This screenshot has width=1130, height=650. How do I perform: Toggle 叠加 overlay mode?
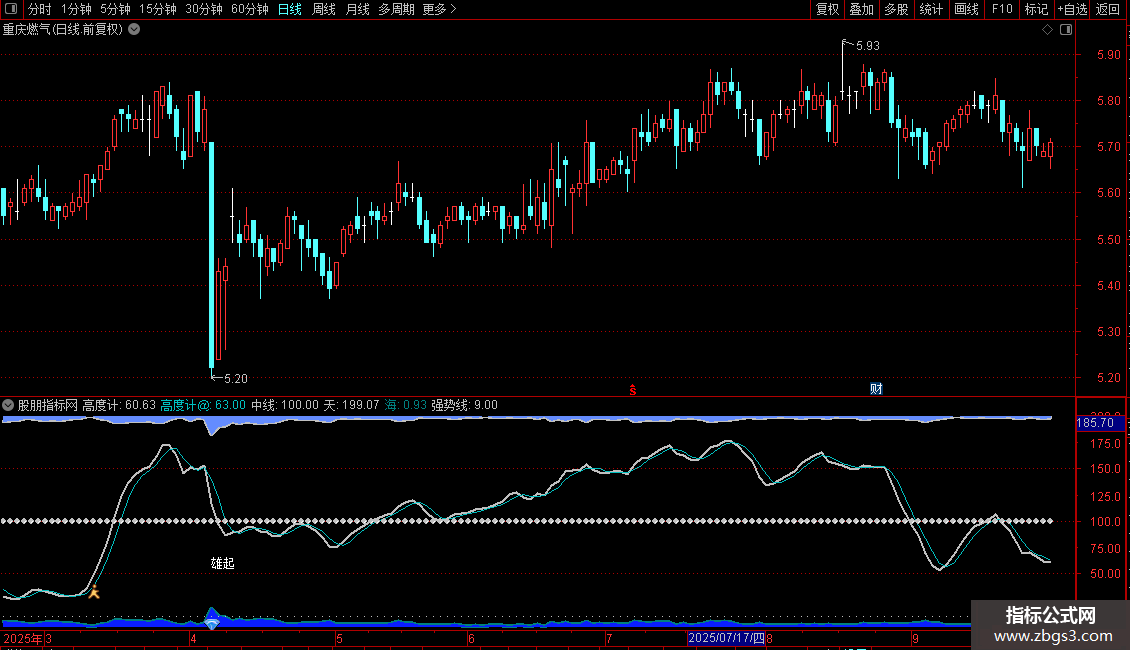pyautogui.click(x=861, y=9)
